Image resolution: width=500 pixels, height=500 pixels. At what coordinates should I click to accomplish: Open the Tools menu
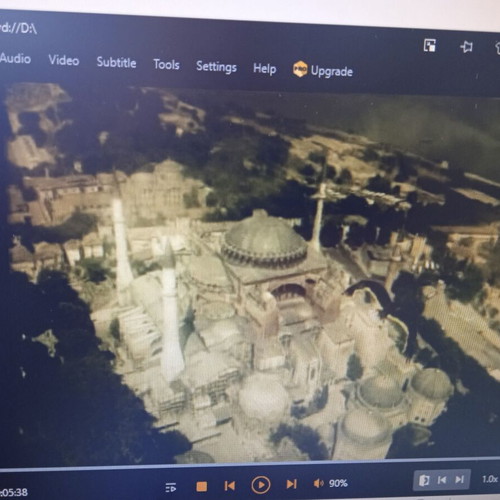coord(166,64)
